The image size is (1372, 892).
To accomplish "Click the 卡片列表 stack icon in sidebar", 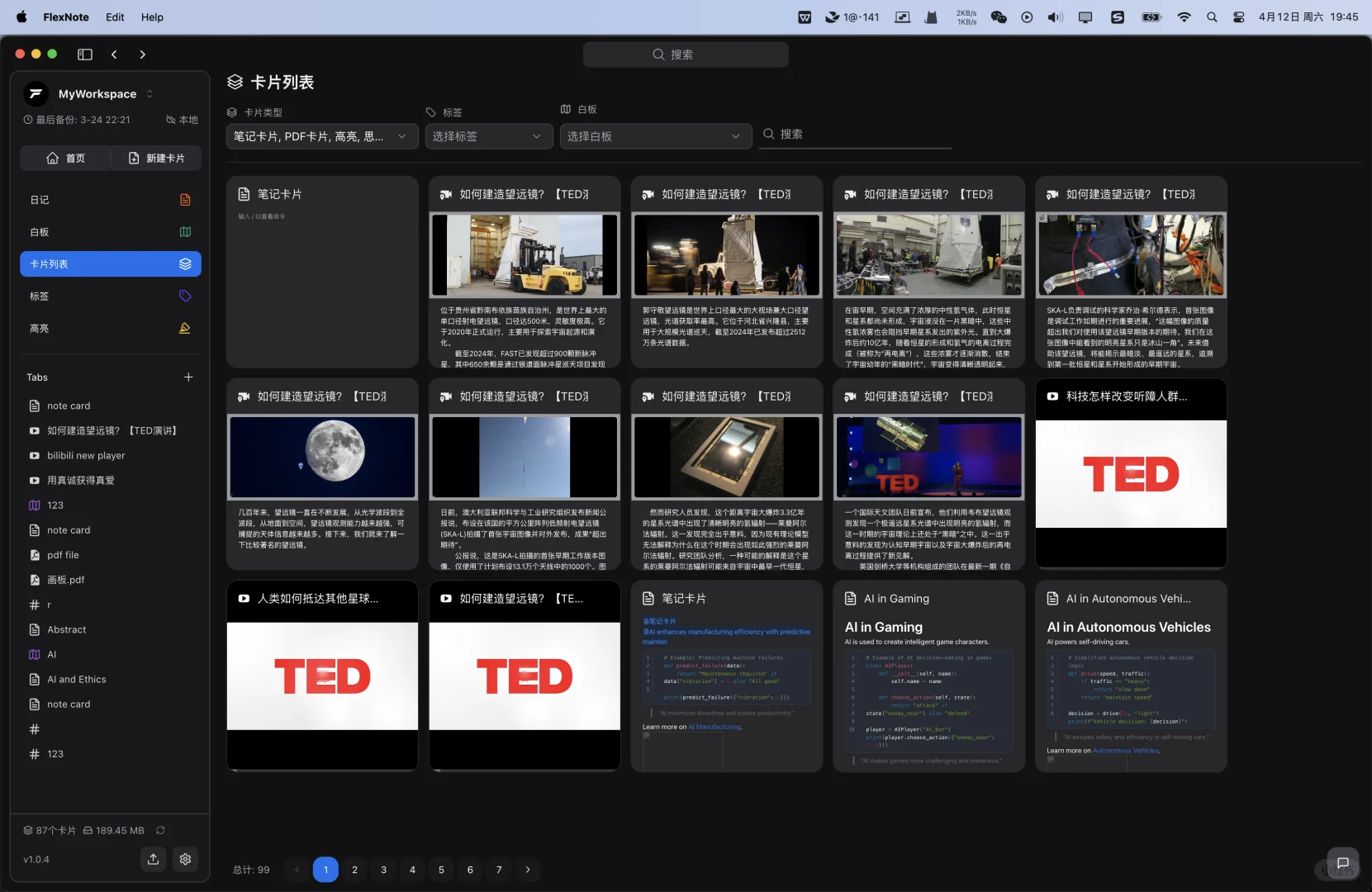I will [x=185, y=264].
